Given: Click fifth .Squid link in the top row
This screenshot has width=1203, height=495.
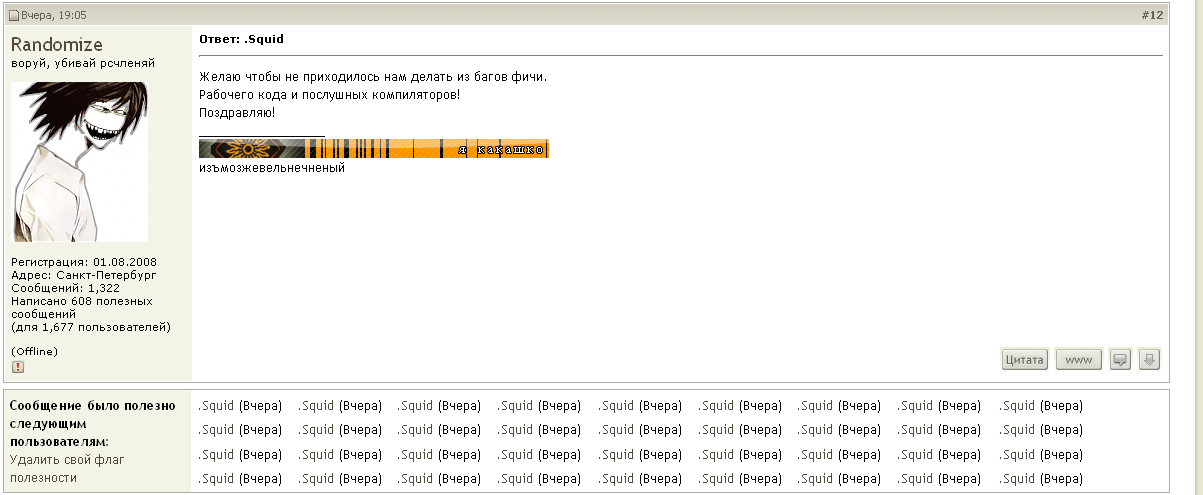Looking at the screenshot, I should point(616,406).
